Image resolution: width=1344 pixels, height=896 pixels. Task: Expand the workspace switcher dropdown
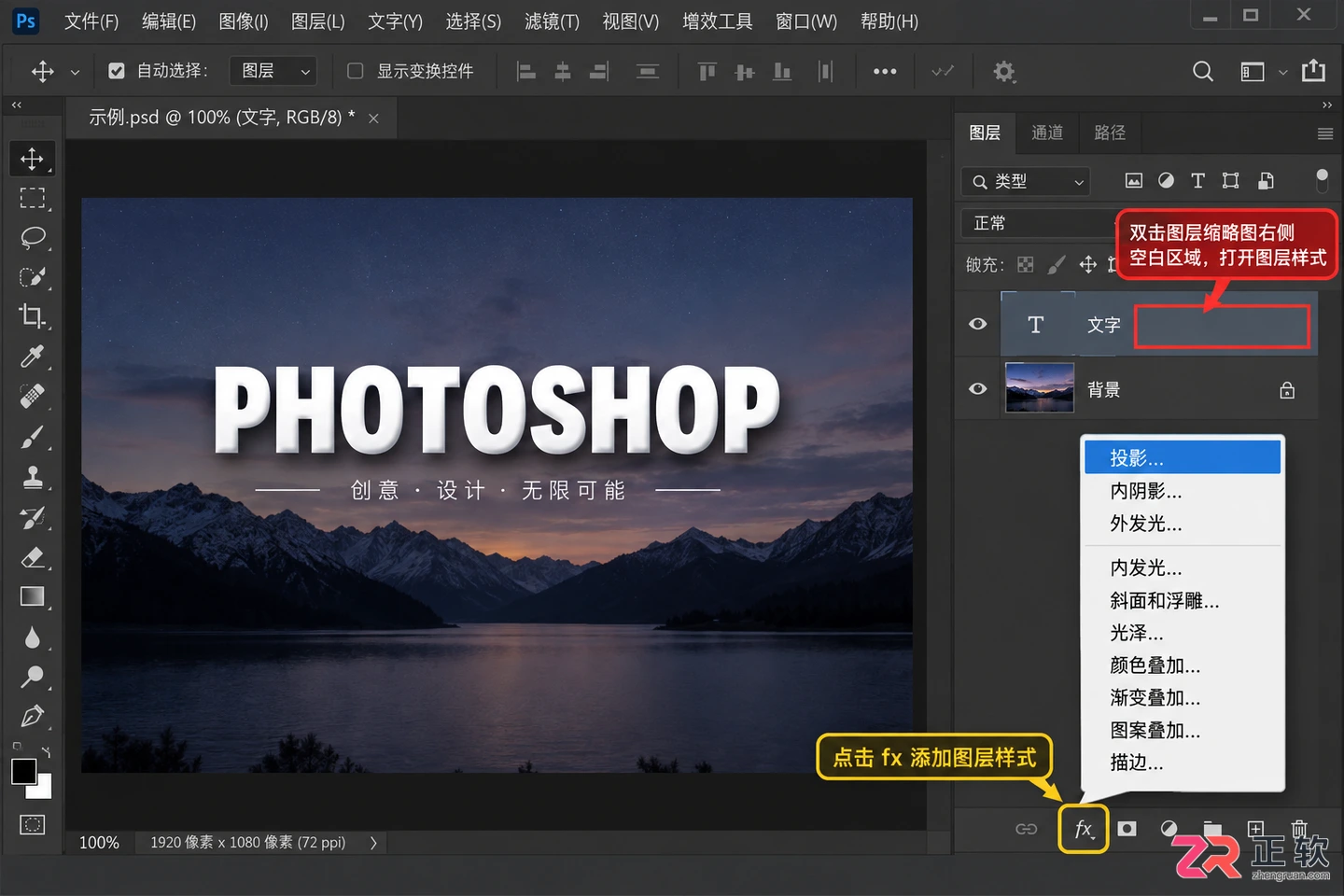click(1283, 72)
